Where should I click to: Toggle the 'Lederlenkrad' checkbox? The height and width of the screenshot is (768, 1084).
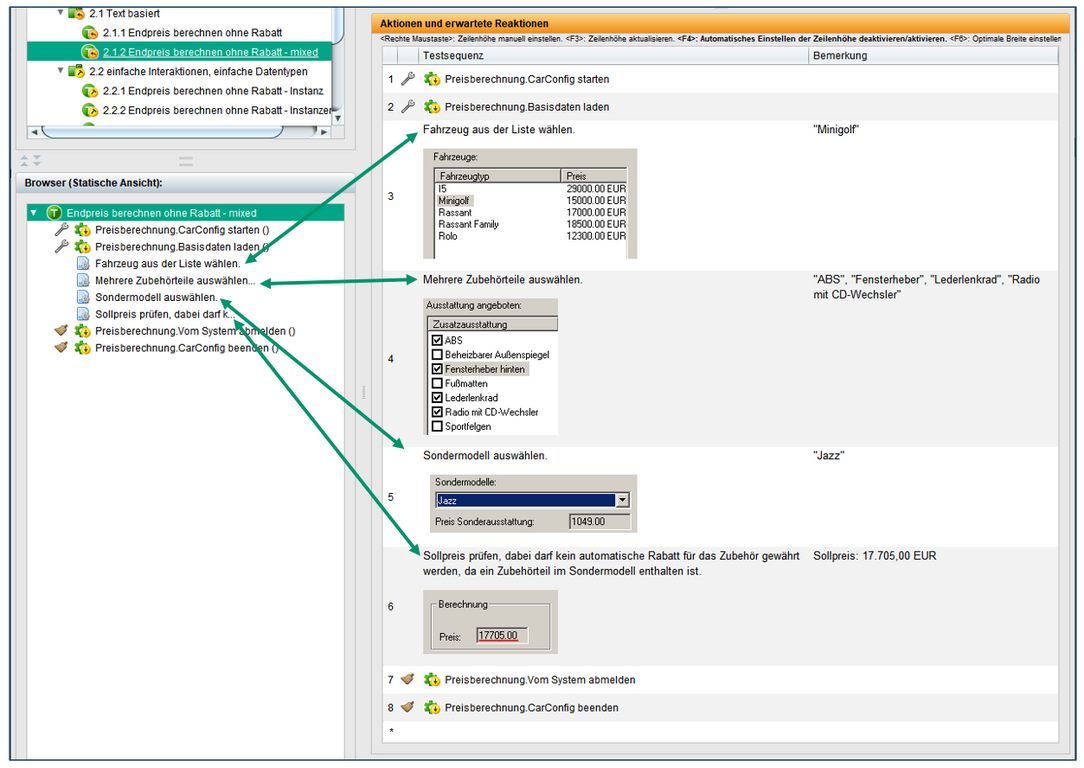(x=437, y=397)
